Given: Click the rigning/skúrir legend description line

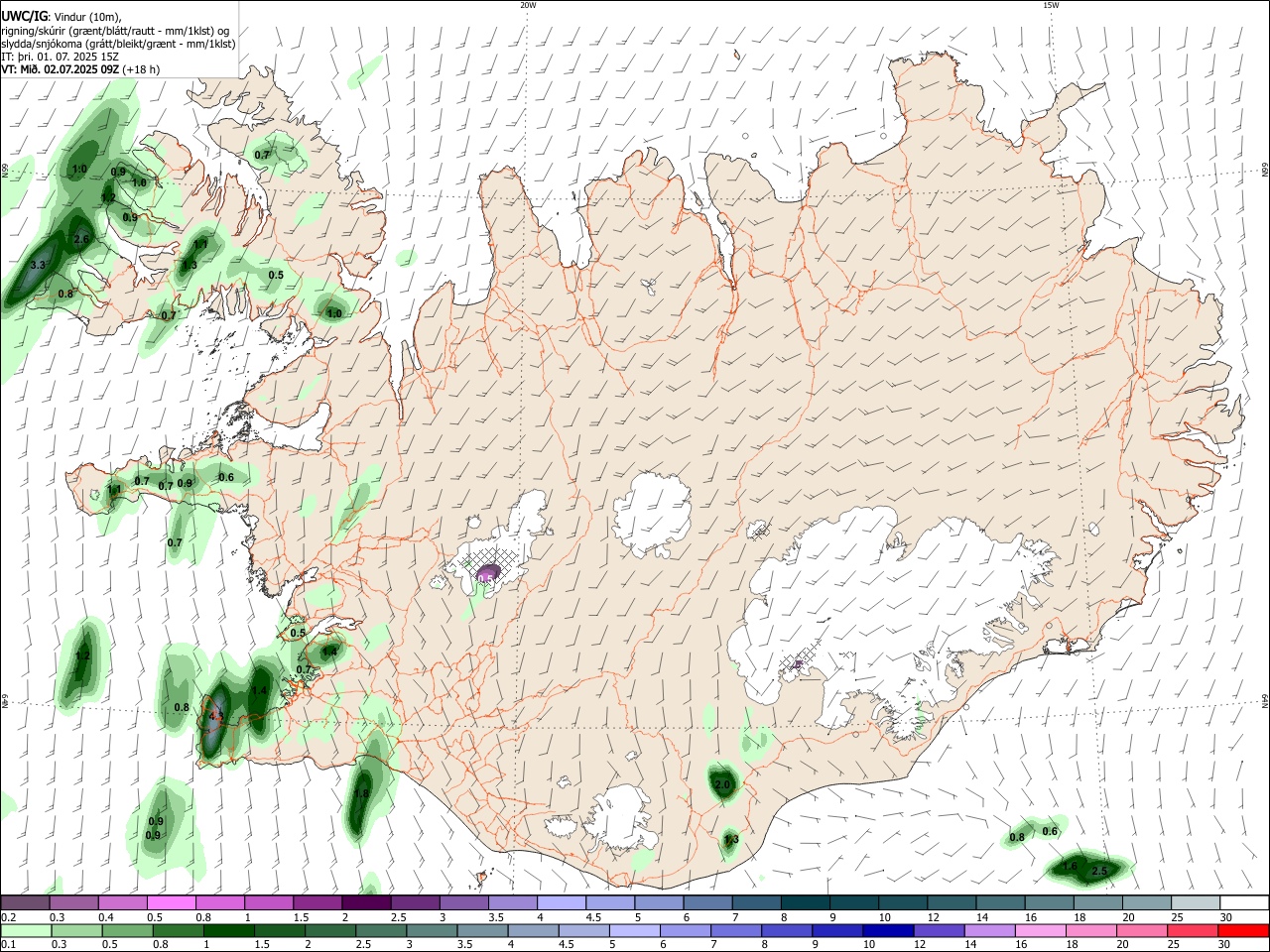Looking at the screenshot, I should tap(115, 31).
